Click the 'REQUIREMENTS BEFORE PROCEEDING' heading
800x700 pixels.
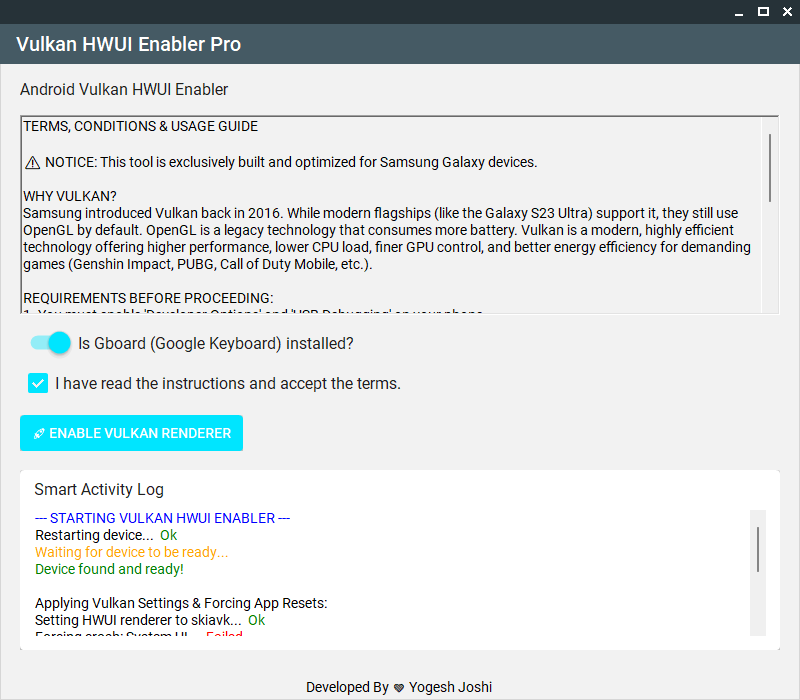coord(148,298)
